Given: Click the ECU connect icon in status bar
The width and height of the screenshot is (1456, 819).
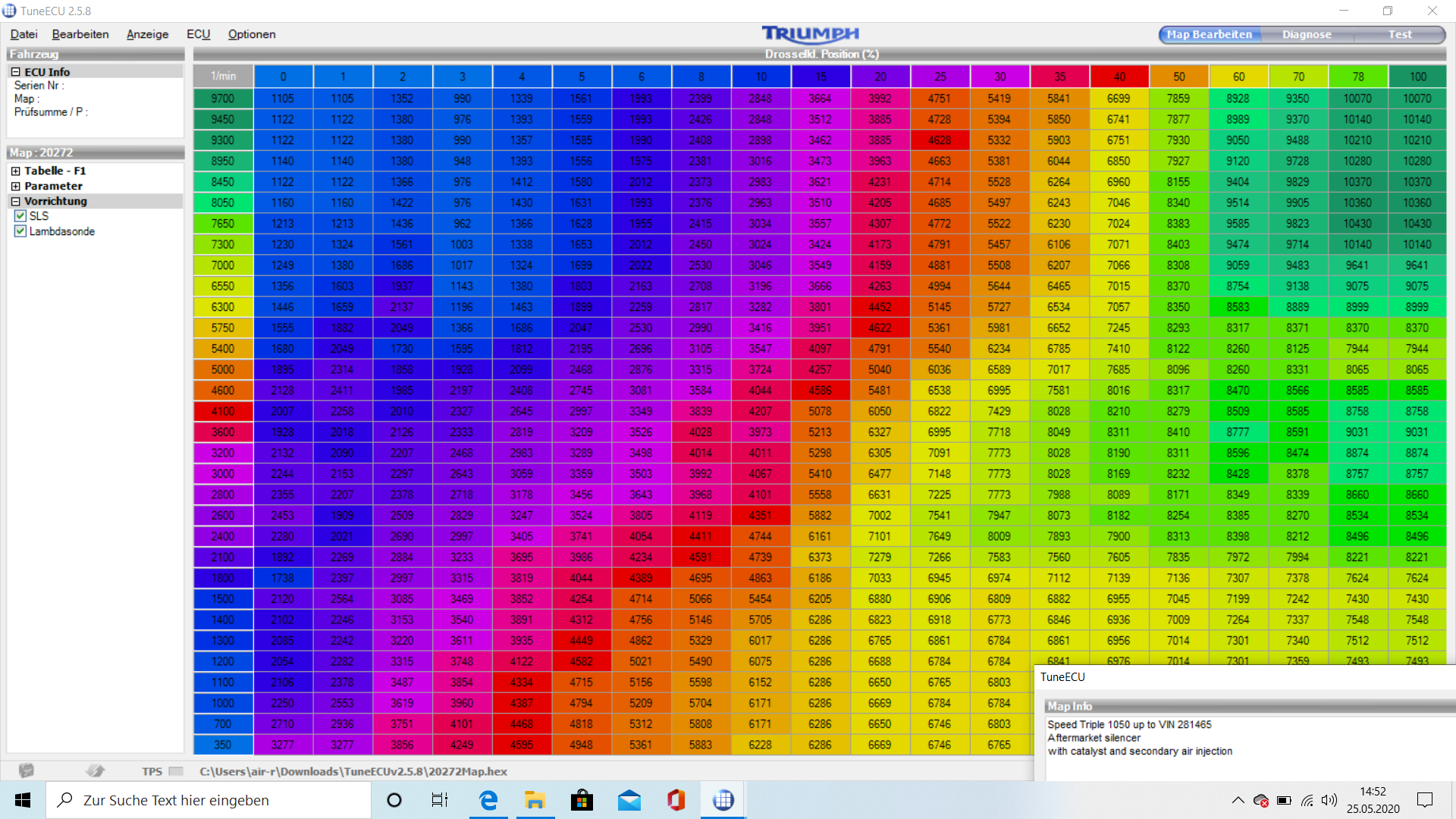Looking at the screenshot, I should (27, 770).
